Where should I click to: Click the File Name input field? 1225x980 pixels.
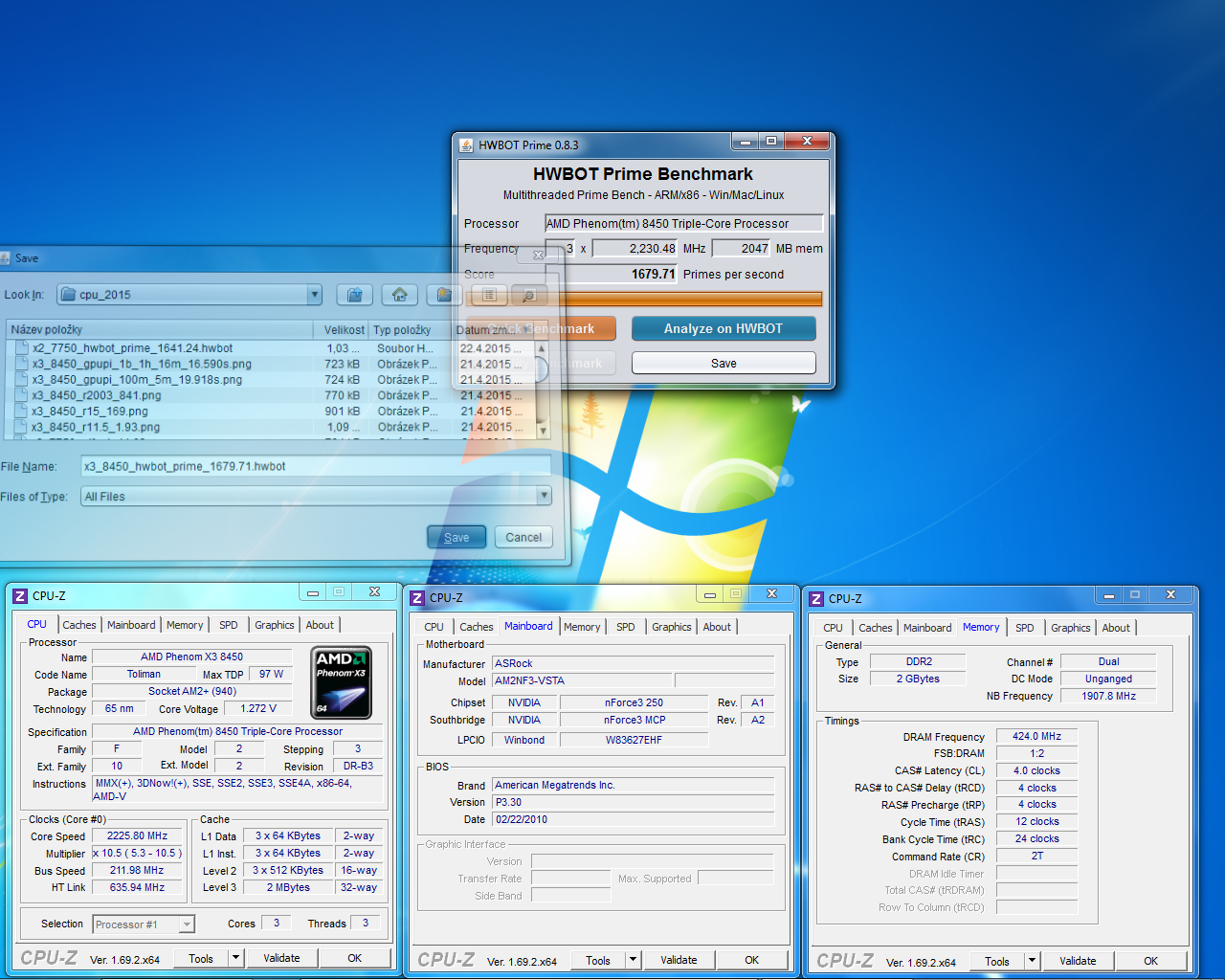click(x=316, y=466)
